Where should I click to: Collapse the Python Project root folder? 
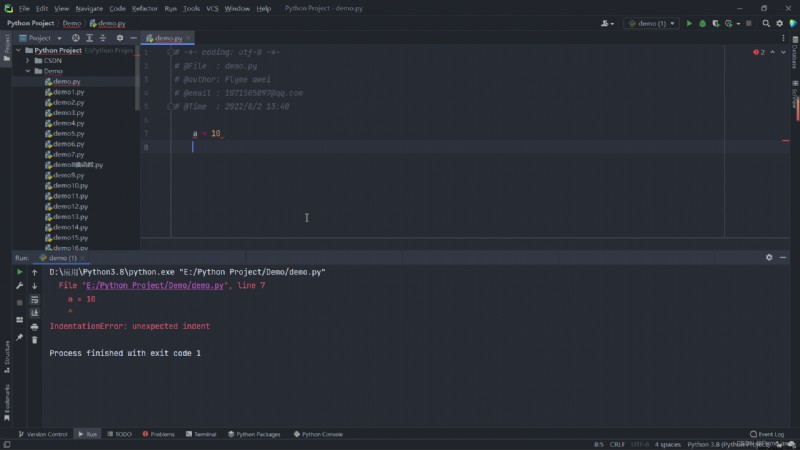click(19, 51)
